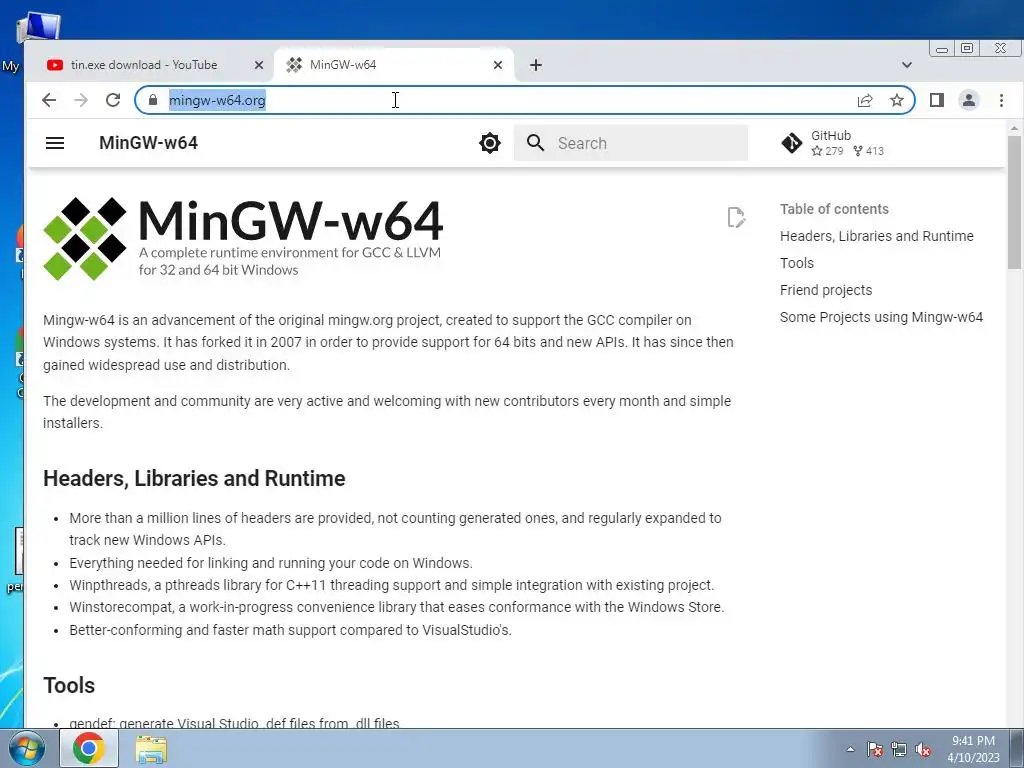The width and height of the screenshot is (1024, 768).
Task: Click the "Tools" section heading
Action: tap(69, 685)
